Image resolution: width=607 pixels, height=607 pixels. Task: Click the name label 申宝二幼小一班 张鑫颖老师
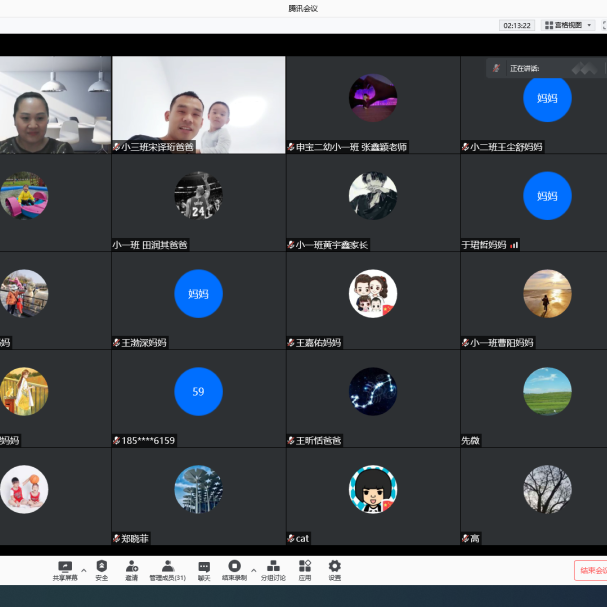click(x=351, y=147)
